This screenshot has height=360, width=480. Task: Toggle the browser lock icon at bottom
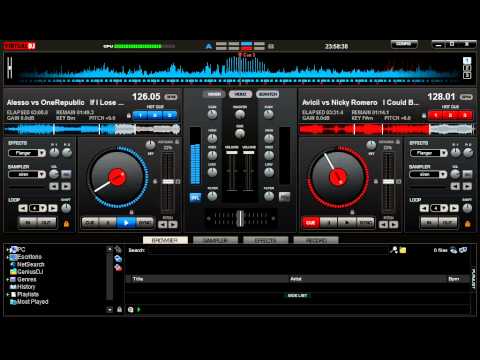click(119, 310)
